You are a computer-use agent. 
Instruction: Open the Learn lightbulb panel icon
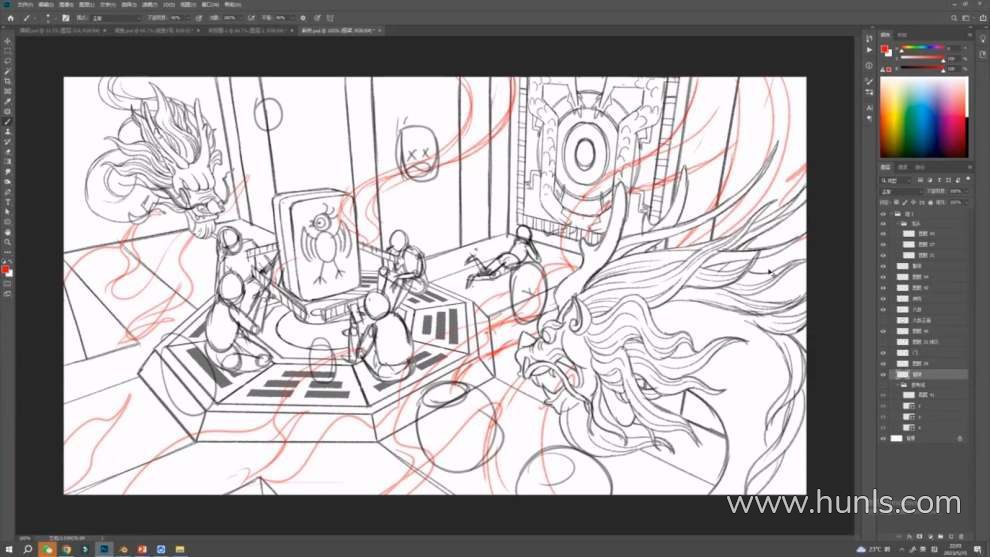(x=982, y=39)
